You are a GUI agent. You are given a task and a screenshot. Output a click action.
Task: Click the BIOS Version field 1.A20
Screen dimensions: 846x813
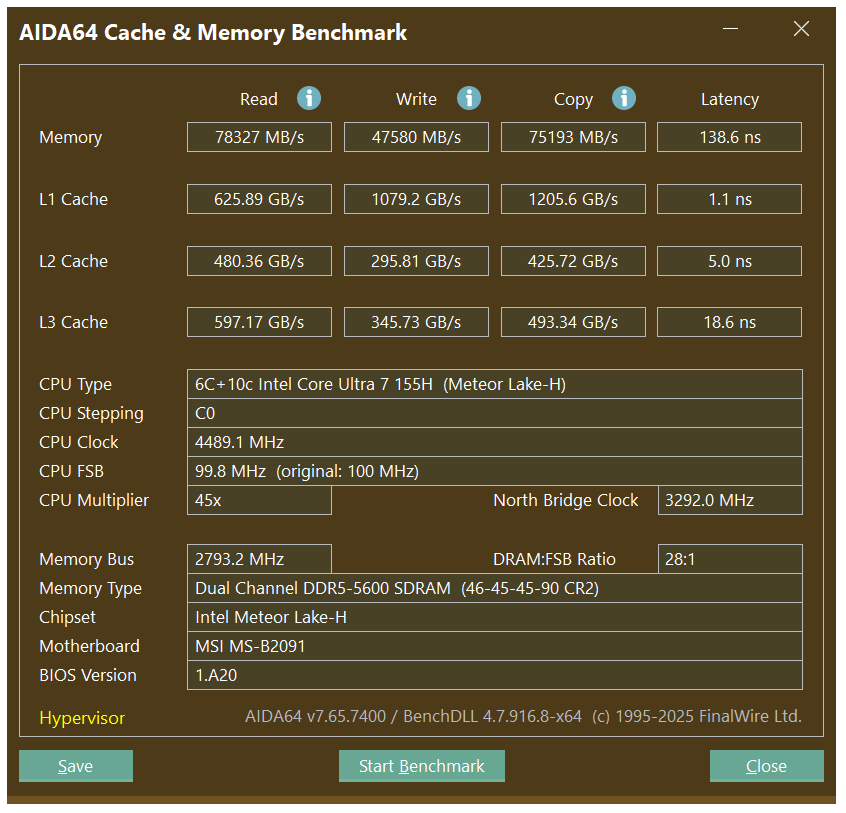495,675
